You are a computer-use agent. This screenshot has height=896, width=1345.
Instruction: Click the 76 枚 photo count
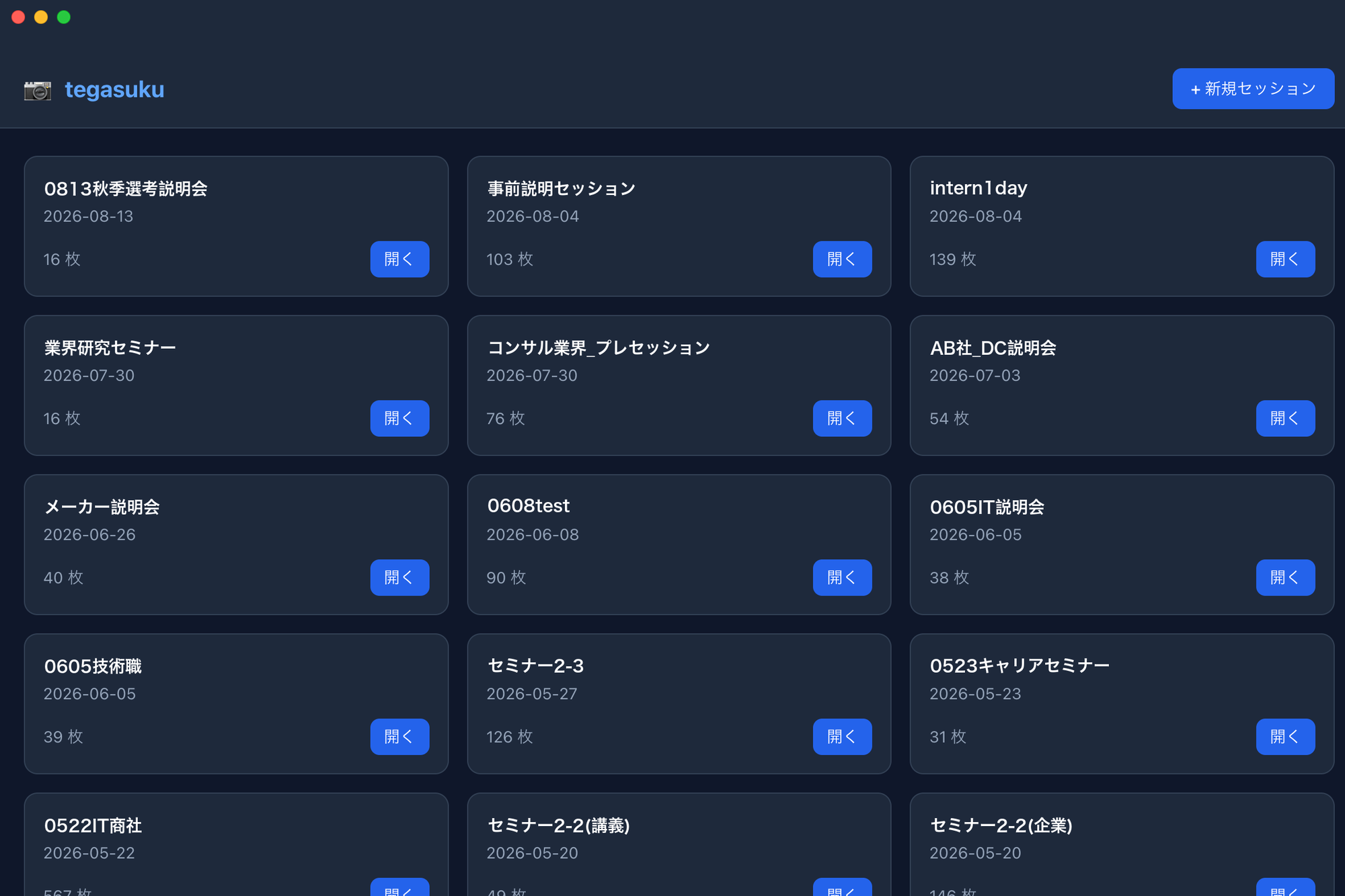[x=505, y=419]
